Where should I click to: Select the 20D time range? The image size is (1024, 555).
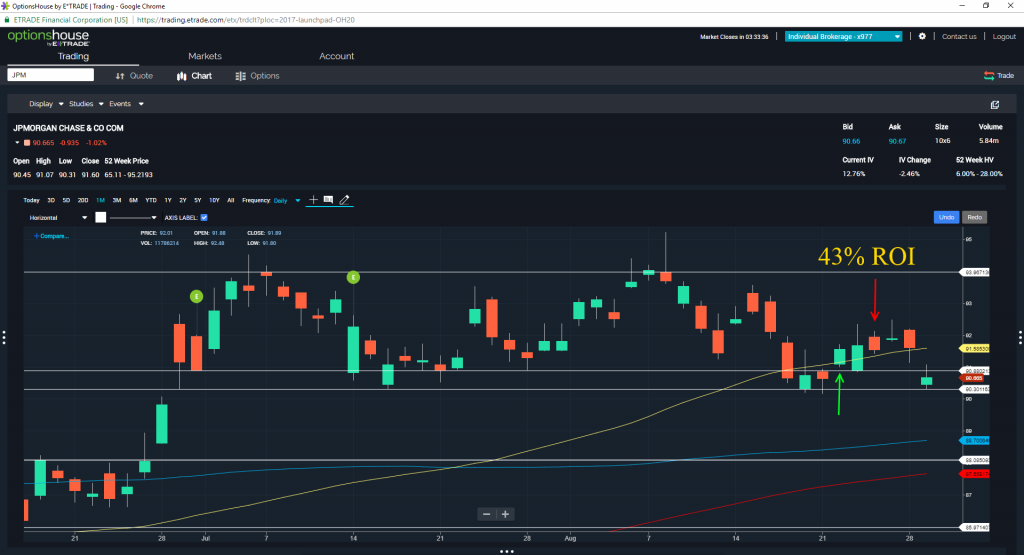coord(83,200)
